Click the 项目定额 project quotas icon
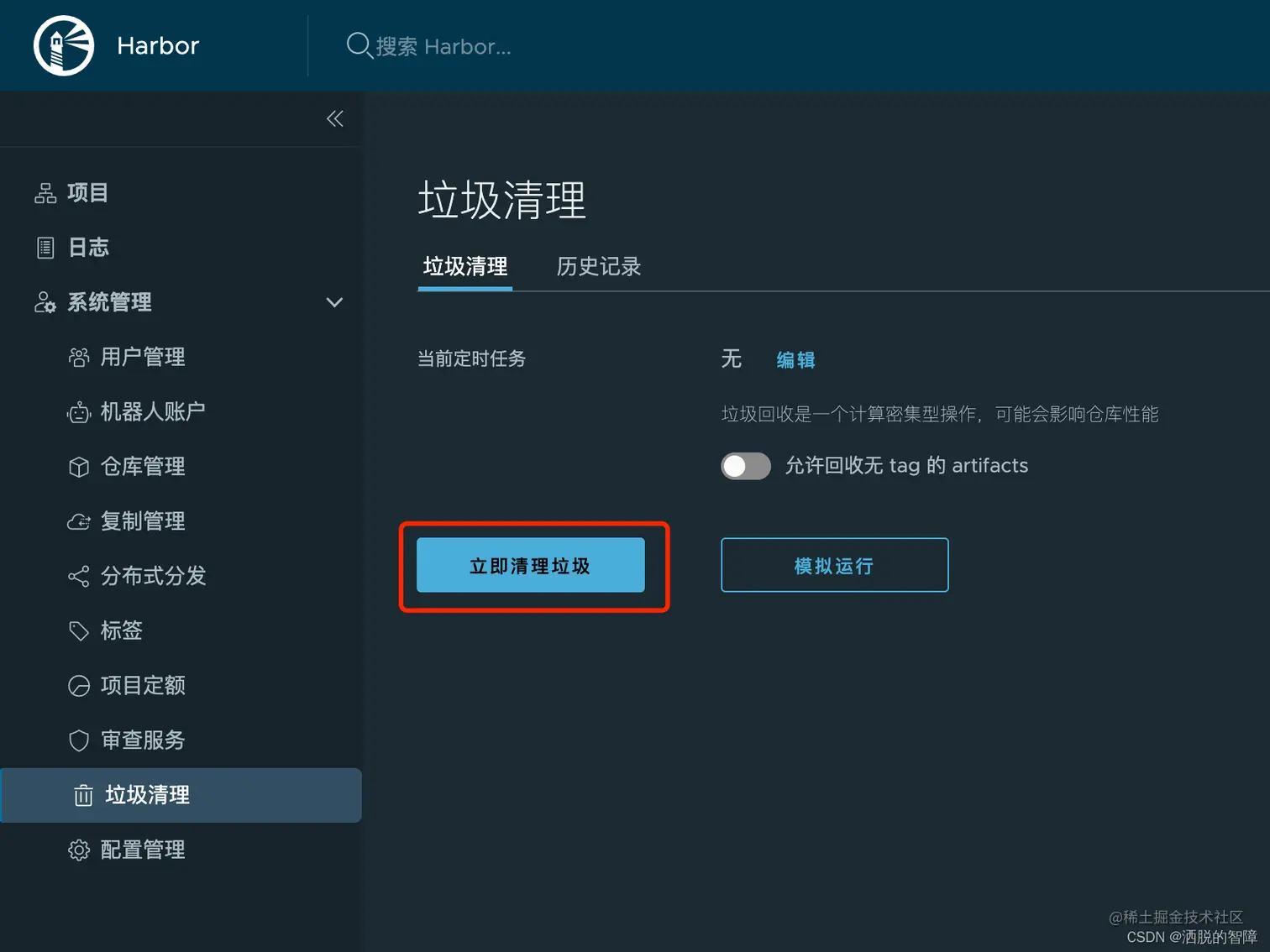This screenshot has height=952, width=1270. pos(79,686)
